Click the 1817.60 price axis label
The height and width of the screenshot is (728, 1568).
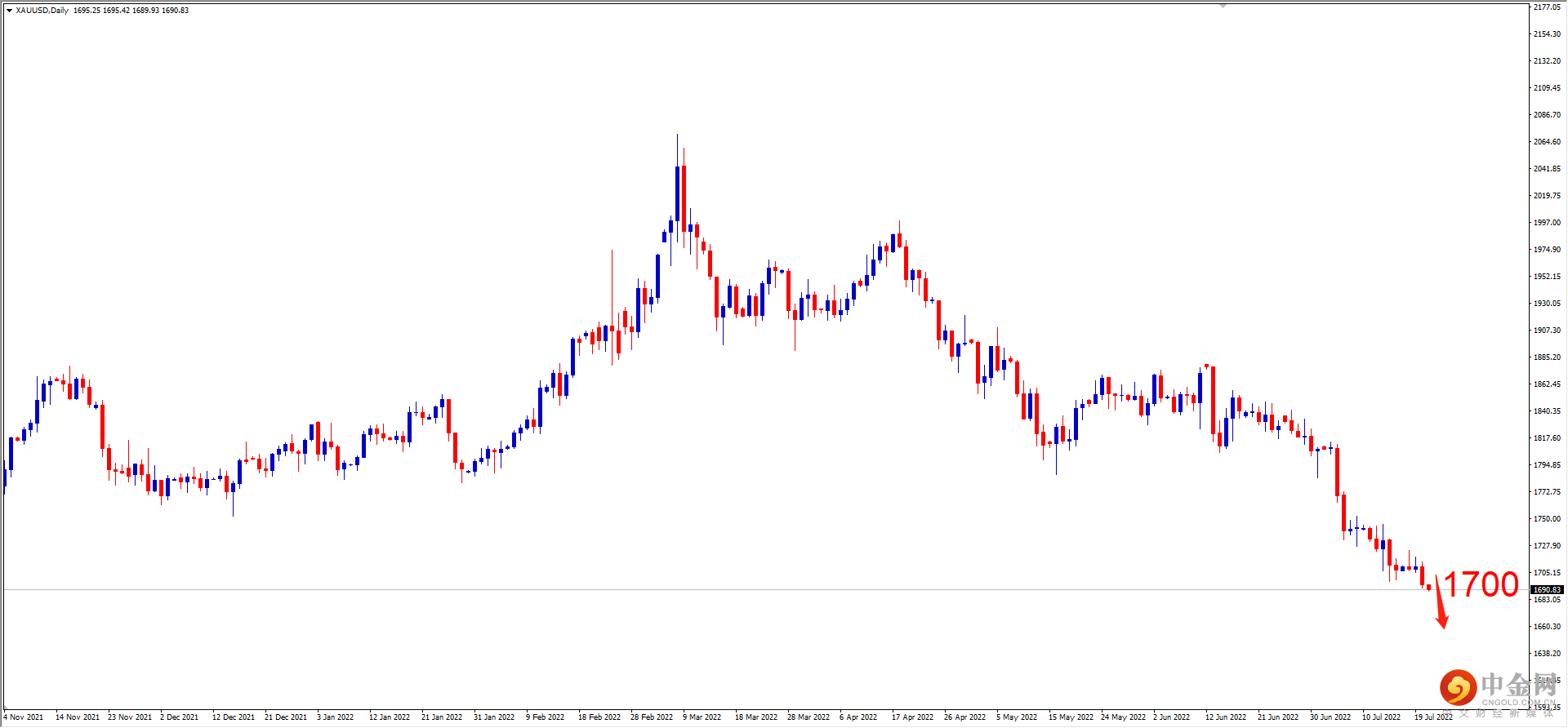click(x=1547, y=437)
